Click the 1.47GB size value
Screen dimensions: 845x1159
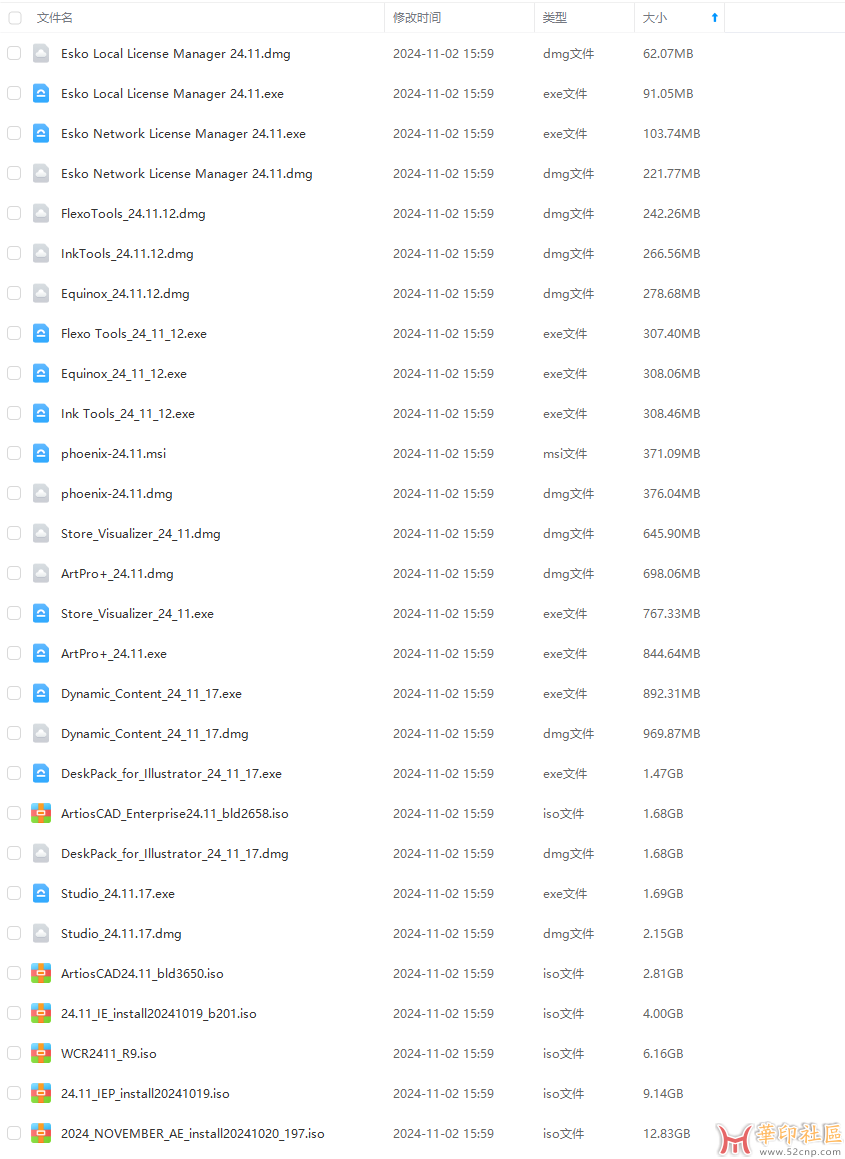point(662,774)
